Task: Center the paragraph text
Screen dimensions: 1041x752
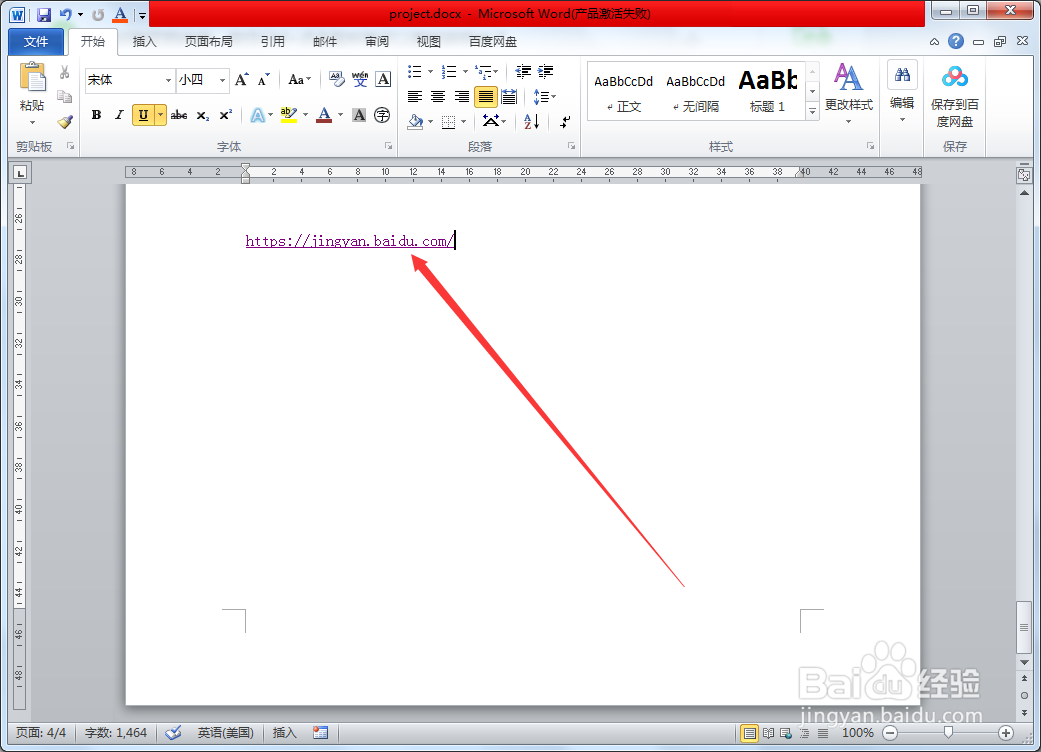Action: [438, 97]
